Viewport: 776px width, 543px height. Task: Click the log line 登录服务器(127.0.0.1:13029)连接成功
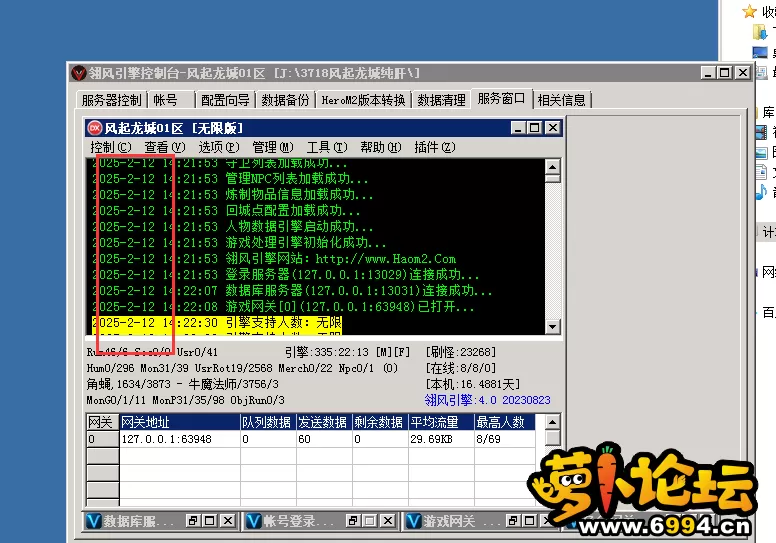pyautogui.click(x=286, y=275)
